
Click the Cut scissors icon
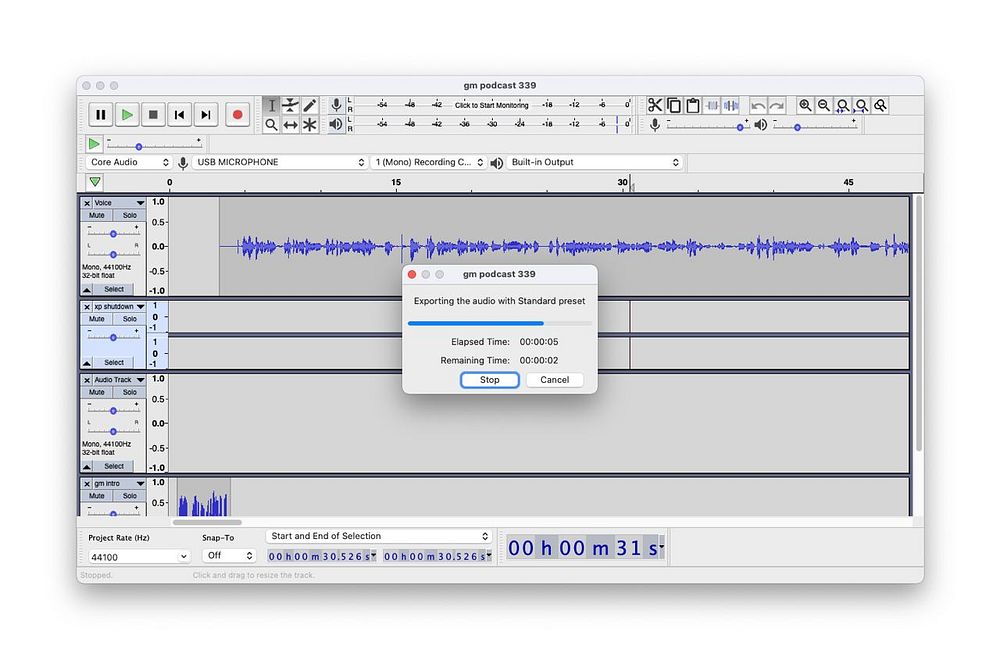[654, 105]
